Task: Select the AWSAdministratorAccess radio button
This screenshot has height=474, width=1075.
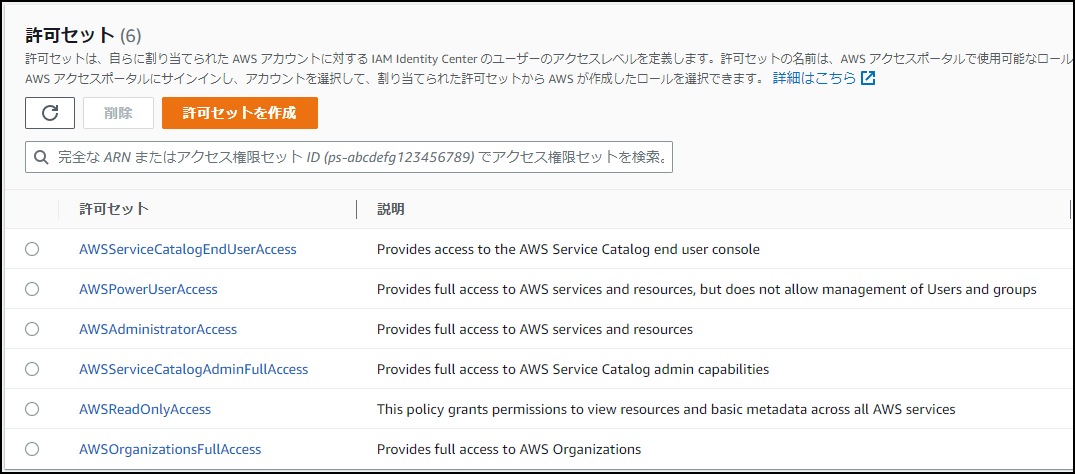Action: pos(32,329)
